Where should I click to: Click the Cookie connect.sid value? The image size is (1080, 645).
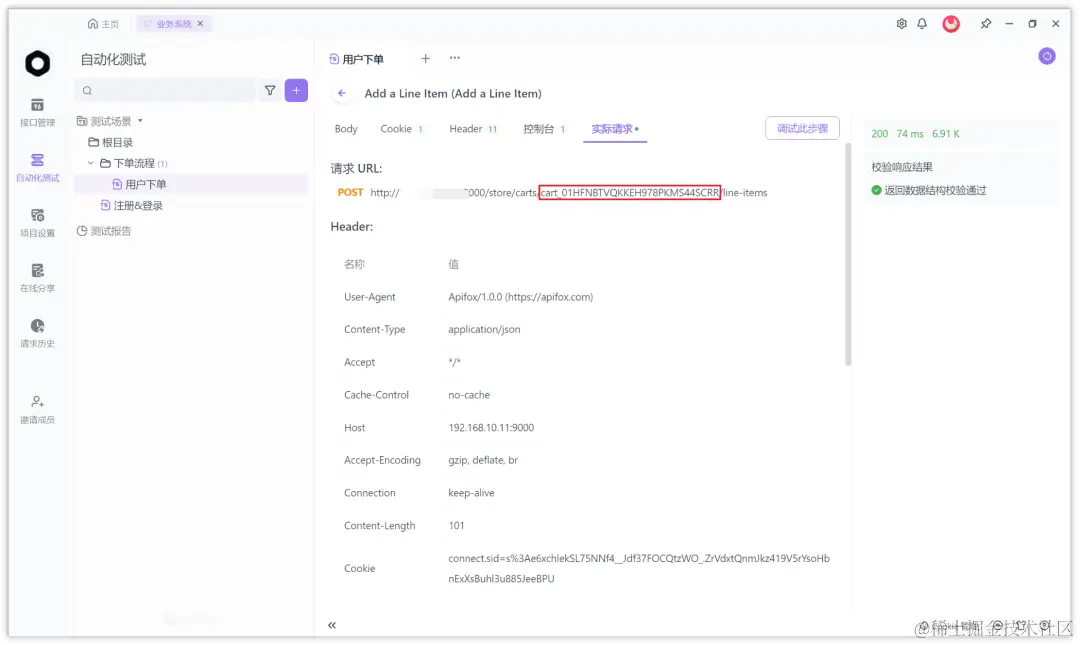click(x=638, y=569)
